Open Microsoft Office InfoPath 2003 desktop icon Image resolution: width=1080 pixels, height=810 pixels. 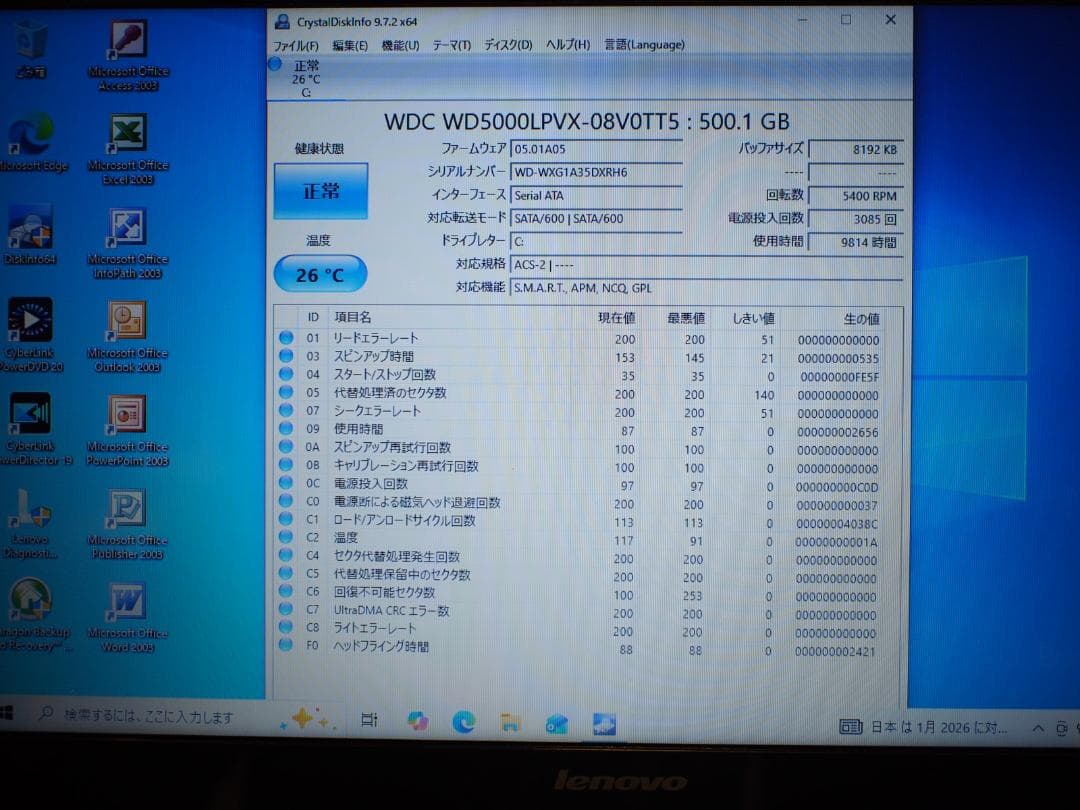click(x=128, y=243)
